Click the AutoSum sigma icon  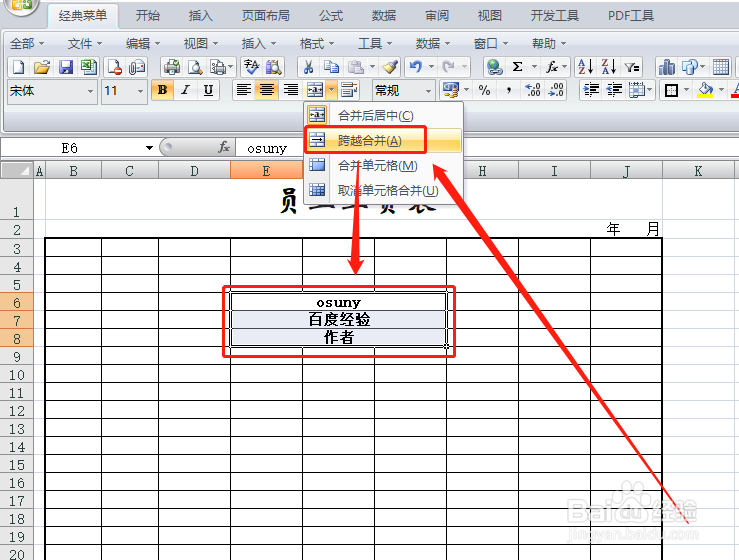point(517,67)
